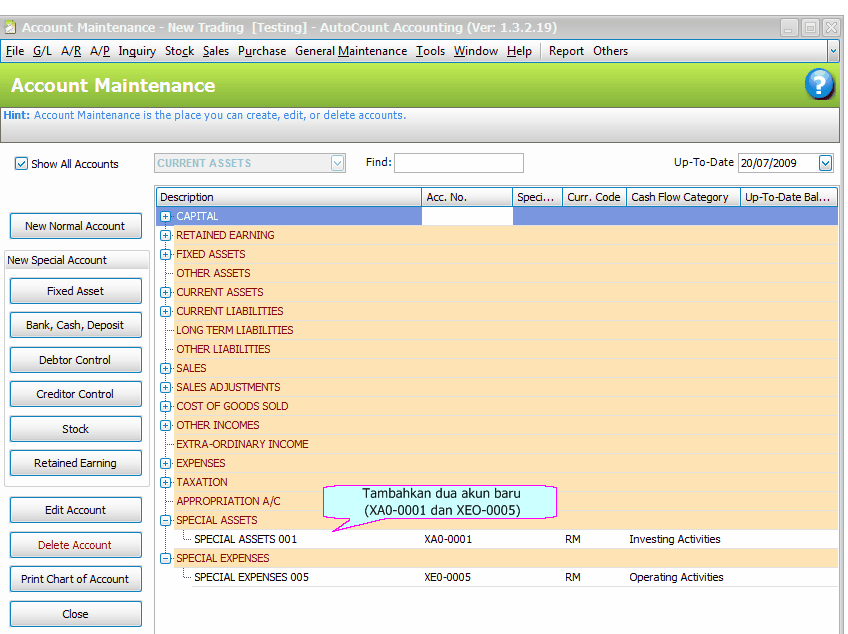Click the New Normal Account button
The image size is (848, 634).
(75, 226)
